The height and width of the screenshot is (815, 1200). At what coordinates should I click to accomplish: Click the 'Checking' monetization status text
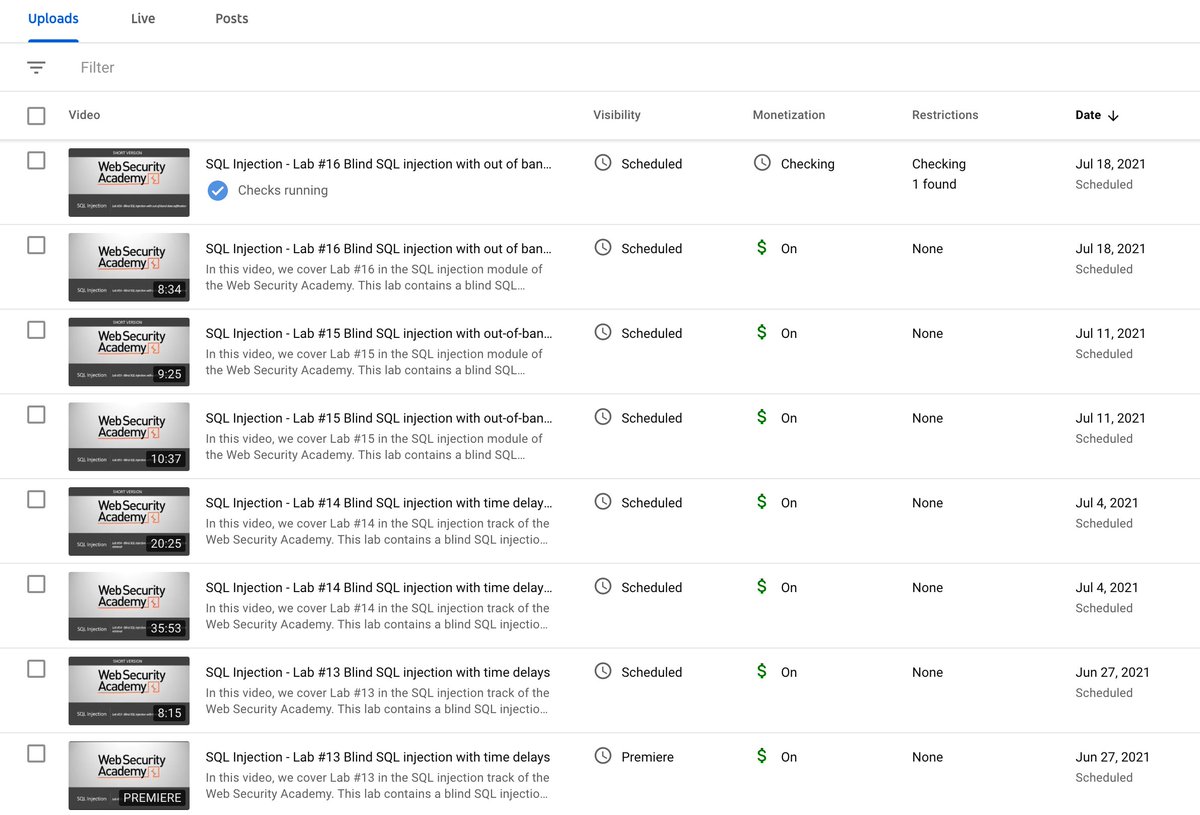click(807, 164)
